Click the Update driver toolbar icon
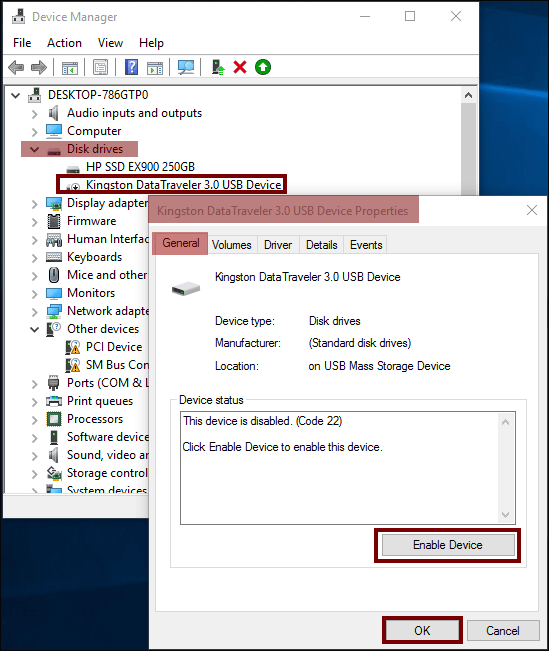Image resolution: width=549 pixels, height=651 pixels. click(x=218, y=67)
